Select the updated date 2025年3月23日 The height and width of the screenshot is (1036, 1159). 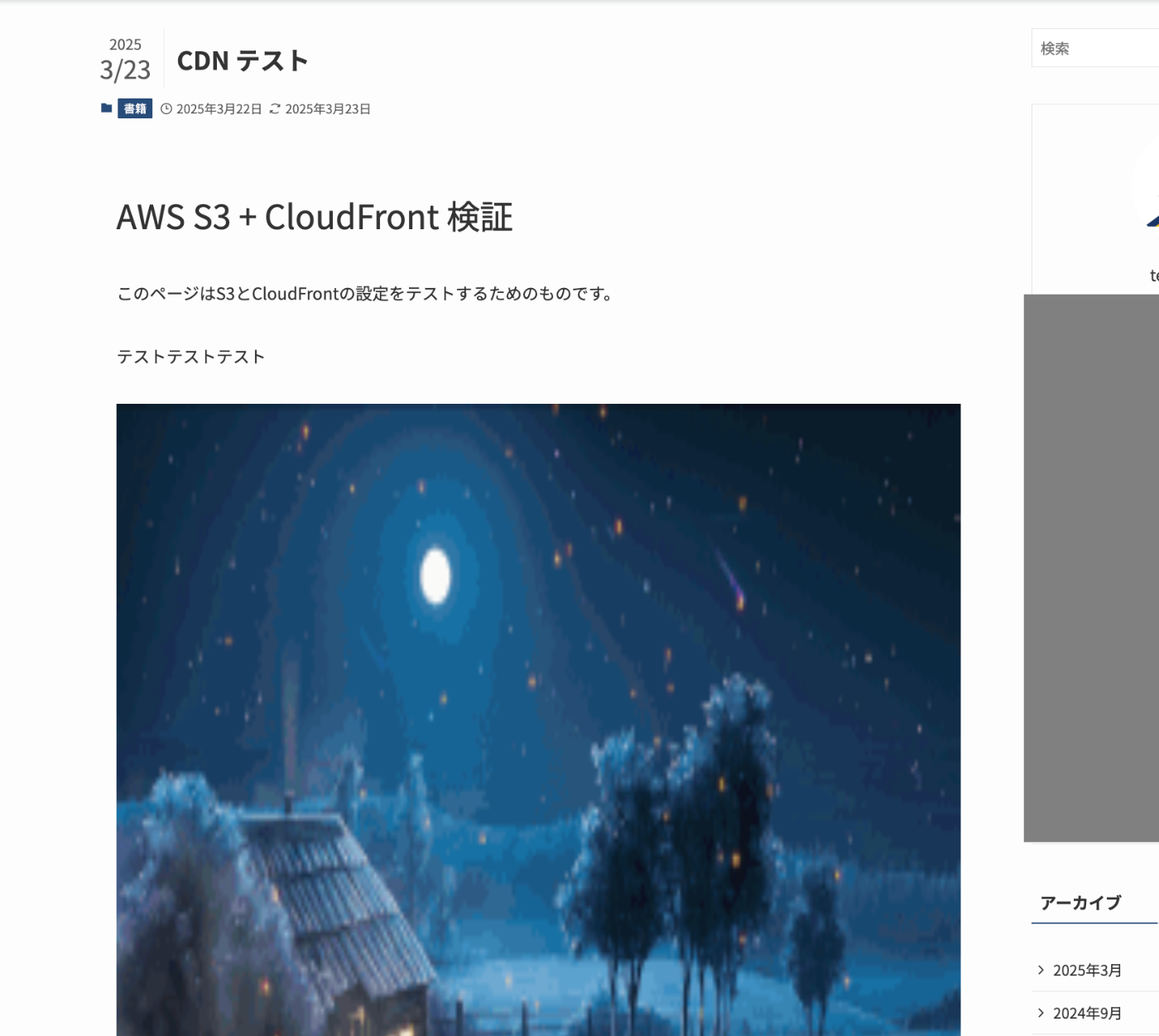(328, 109)
